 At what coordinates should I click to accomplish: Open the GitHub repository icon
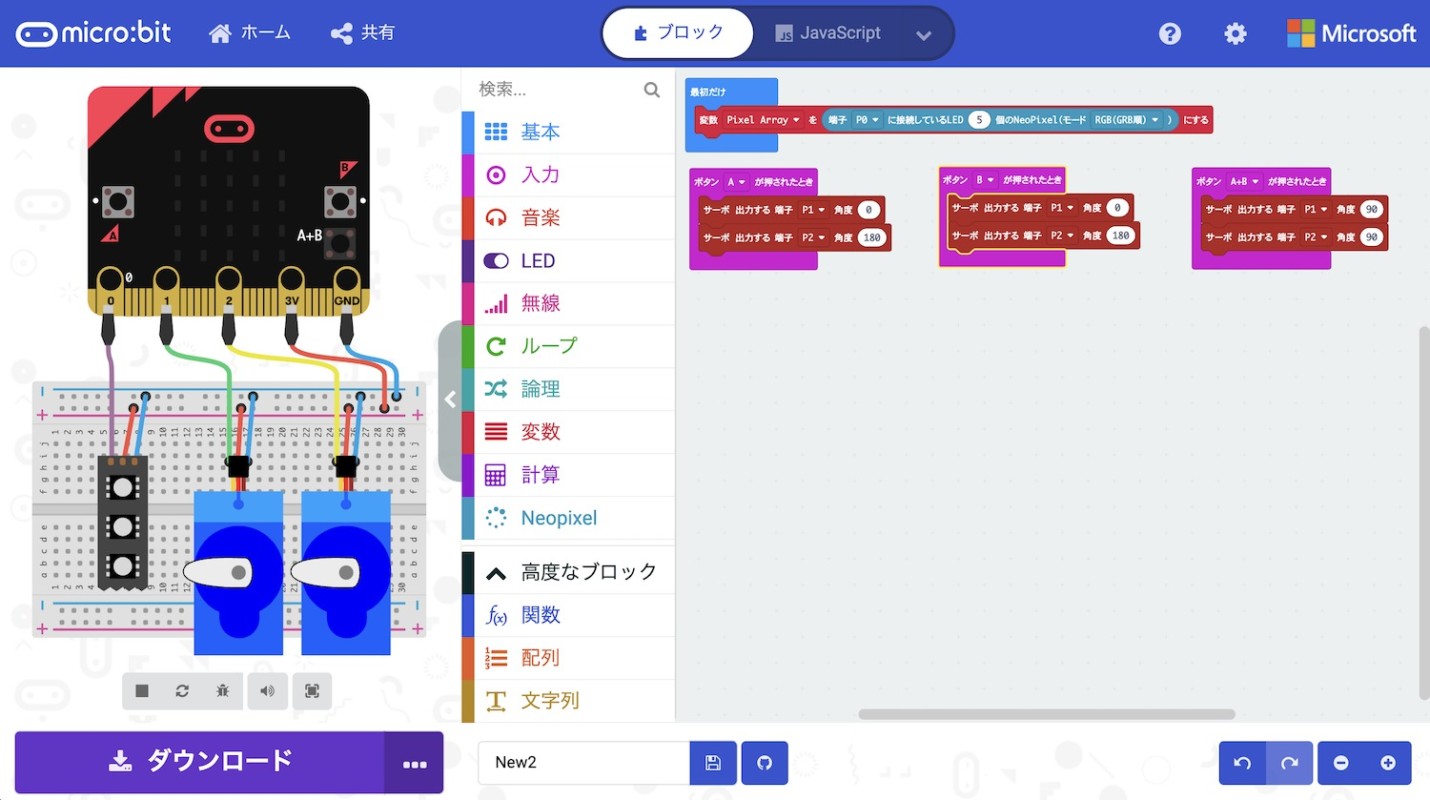[x=764, y=762]
